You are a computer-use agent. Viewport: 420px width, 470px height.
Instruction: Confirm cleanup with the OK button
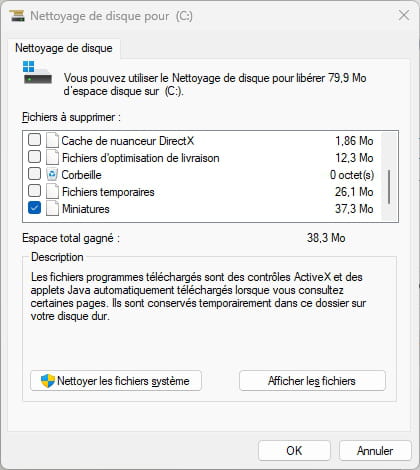click(x=294, y=451)
